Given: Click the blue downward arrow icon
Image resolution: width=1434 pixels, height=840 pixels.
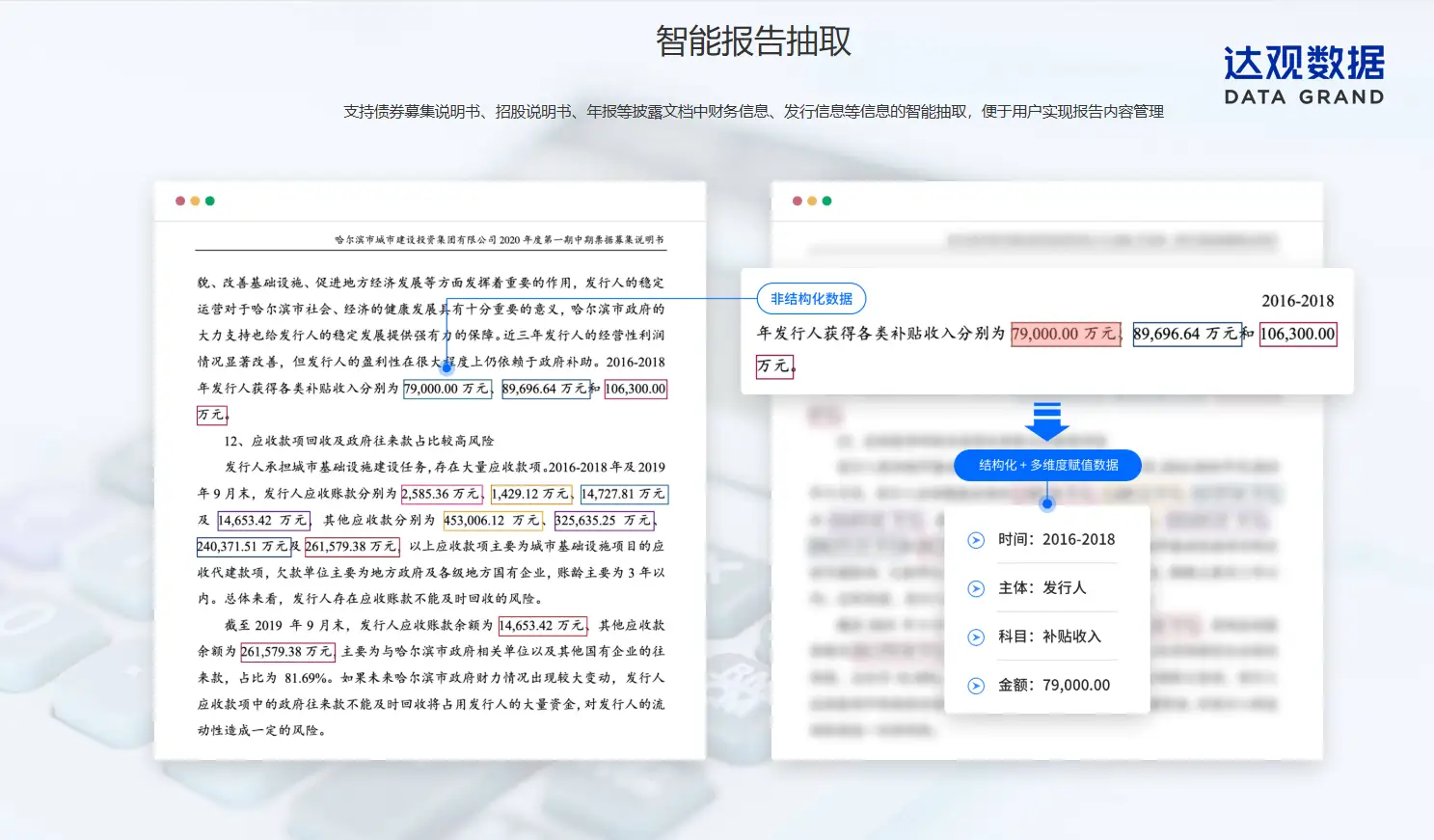Looking at the screenshot, I should point(1046,420).
